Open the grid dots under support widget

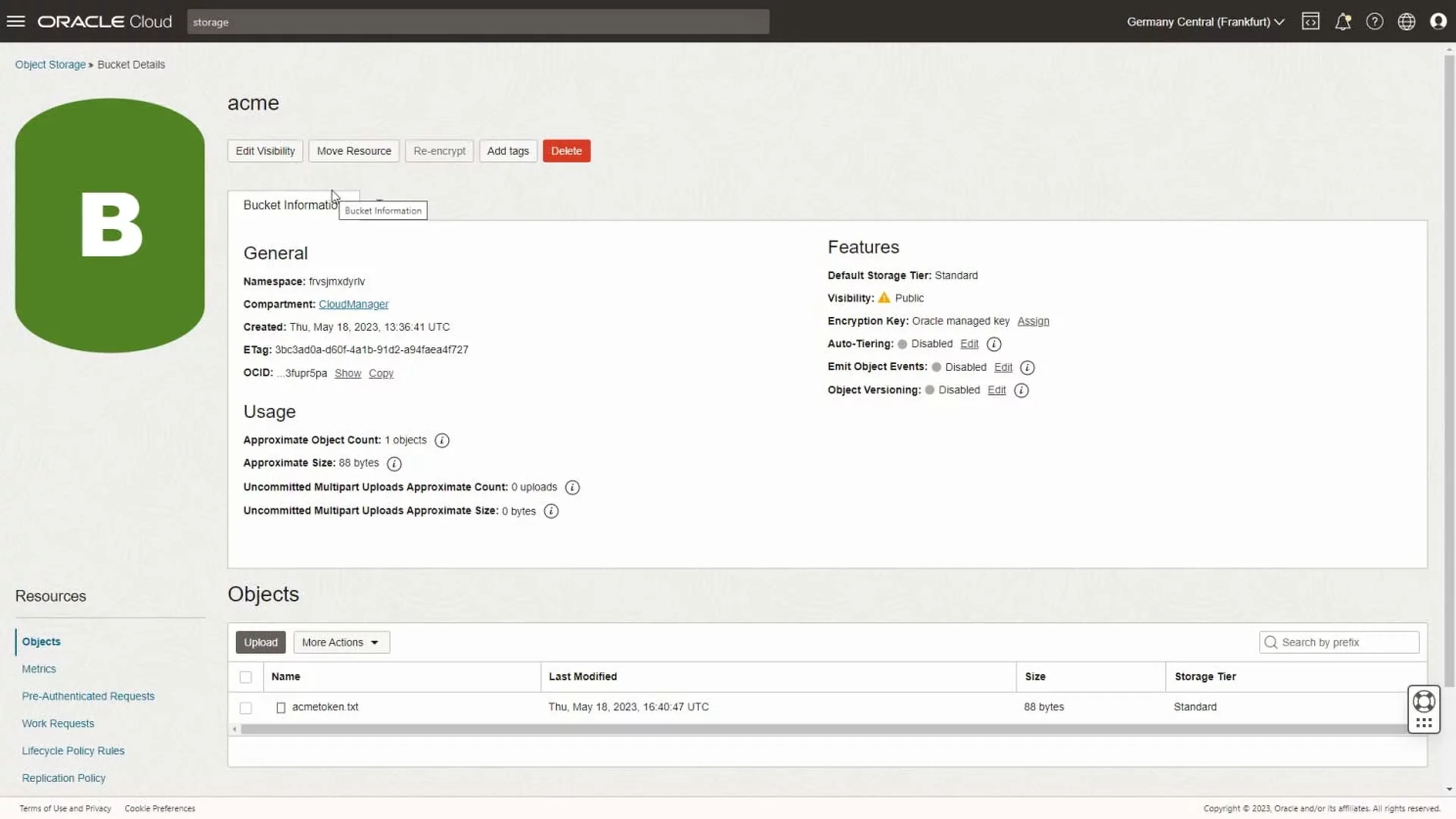(x=1423, y=723)
